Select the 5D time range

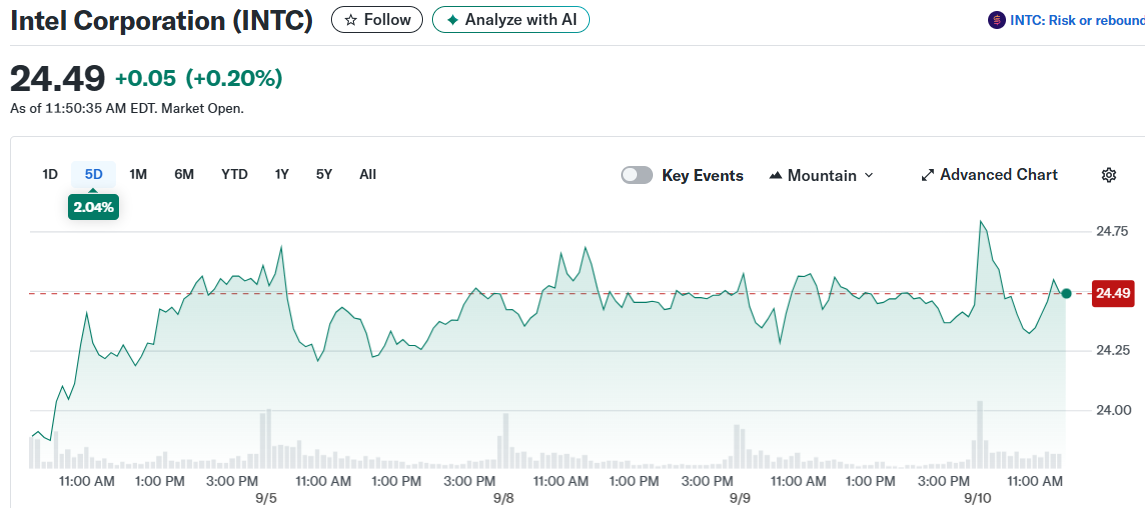(93, 174)
